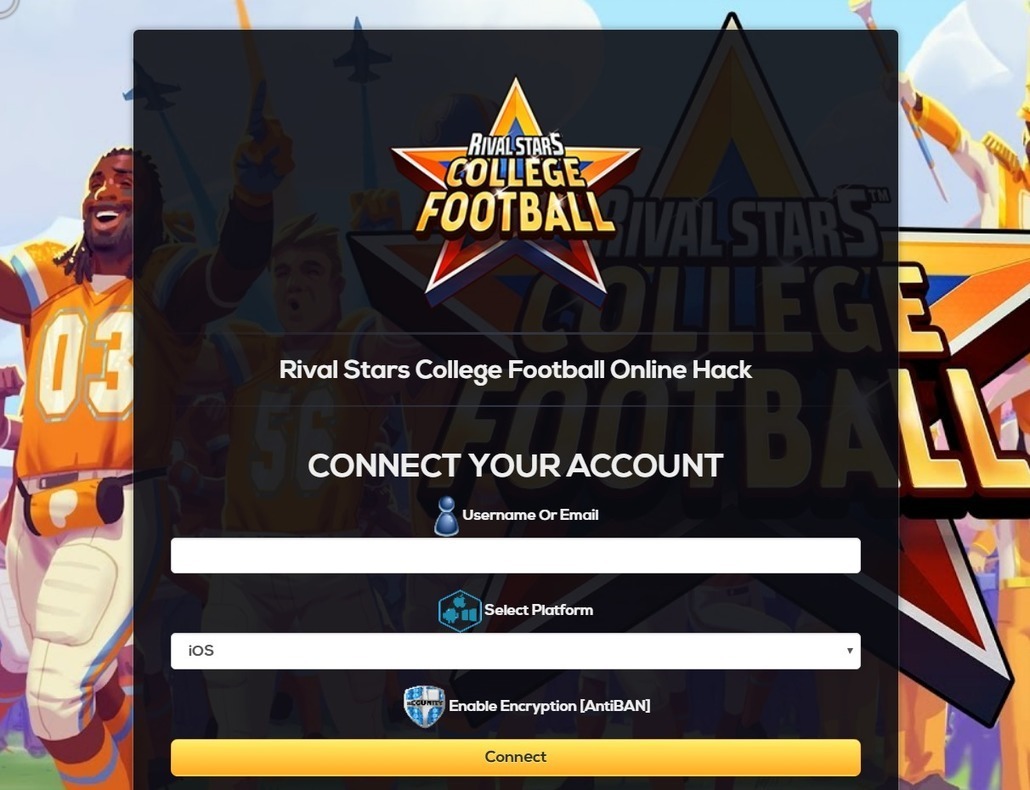Viewport: 1030px width, 790px height.
Task: Toggle the Enable Encryption [AntiBAN] option
Action: tap(549, 706)
